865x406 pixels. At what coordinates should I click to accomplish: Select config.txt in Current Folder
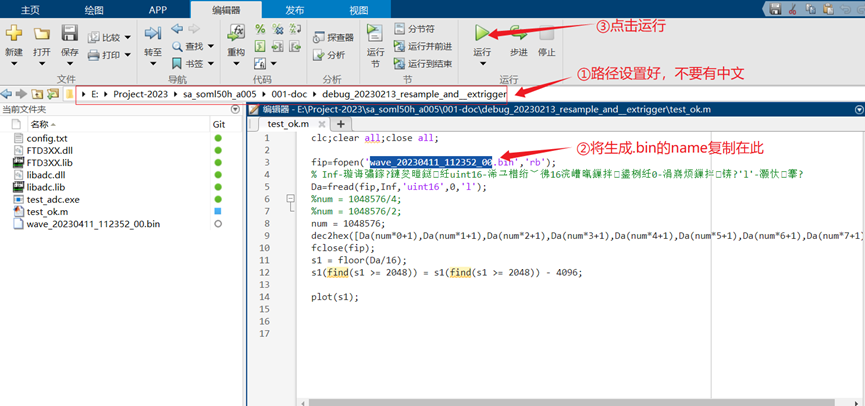pyautogui.click(x=47, y=138)
